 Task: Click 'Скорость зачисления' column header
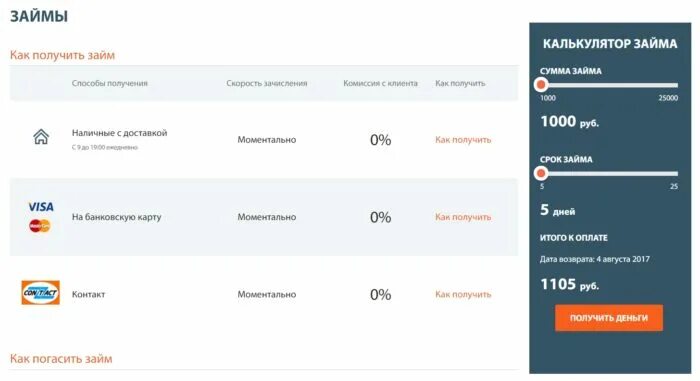tap(267, 84)
